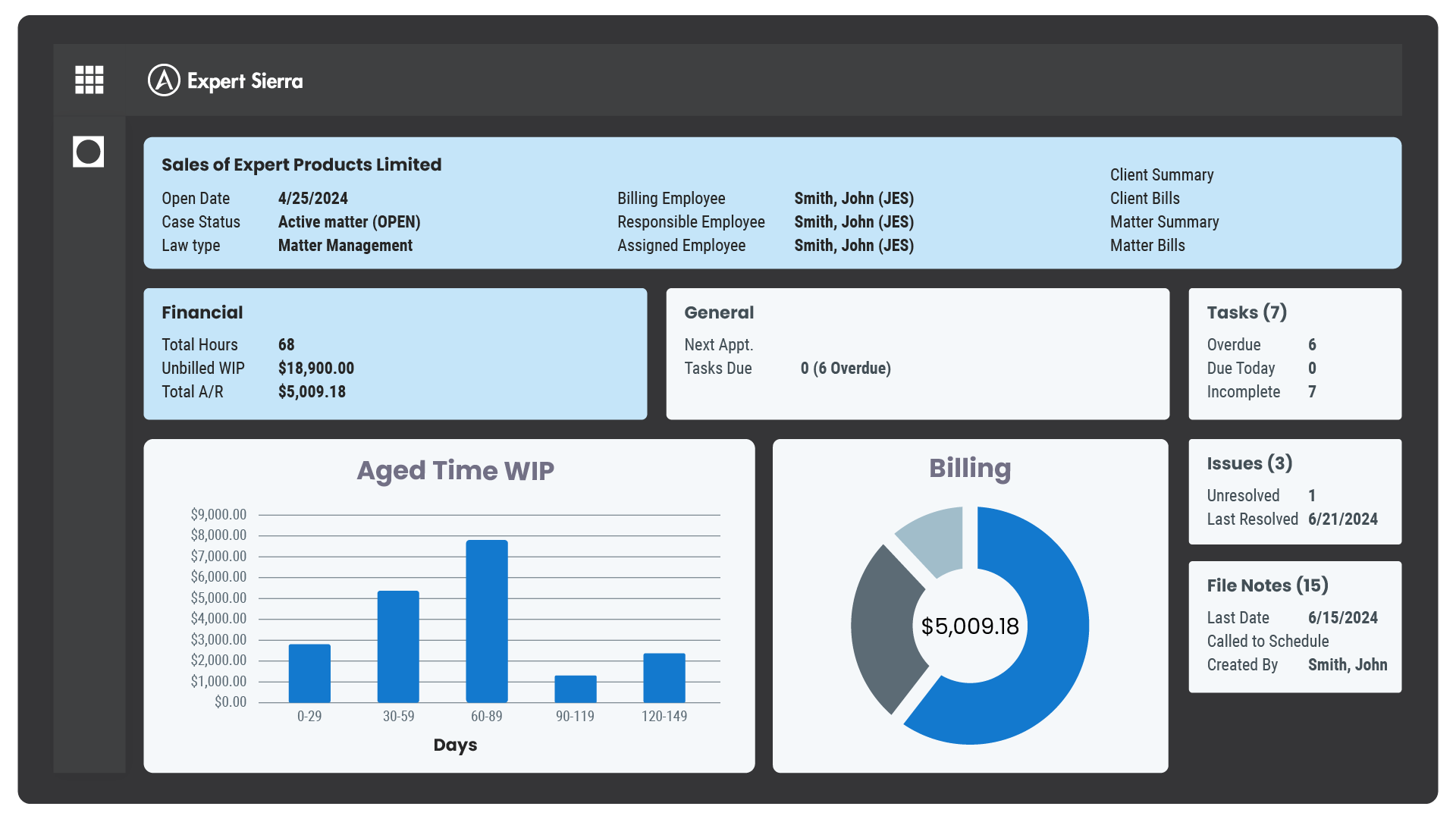1456x819 pixels.
Task: Click the $5,009.18 total inside the Billing donut
Action: click(x=970, y=626)
